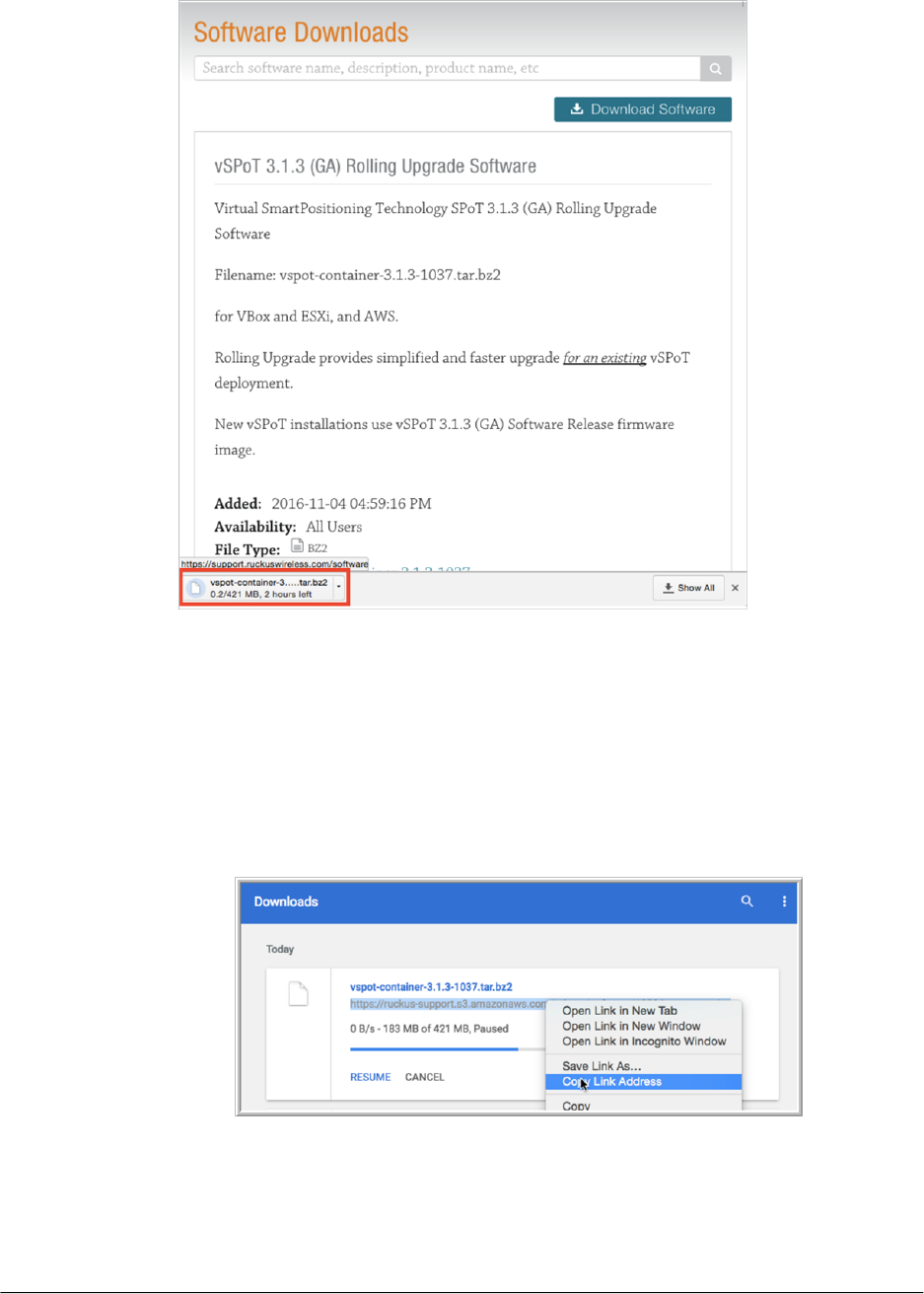Click RESUME to continue the paused download
The image size is (924, 1294).
(371, 1077)
